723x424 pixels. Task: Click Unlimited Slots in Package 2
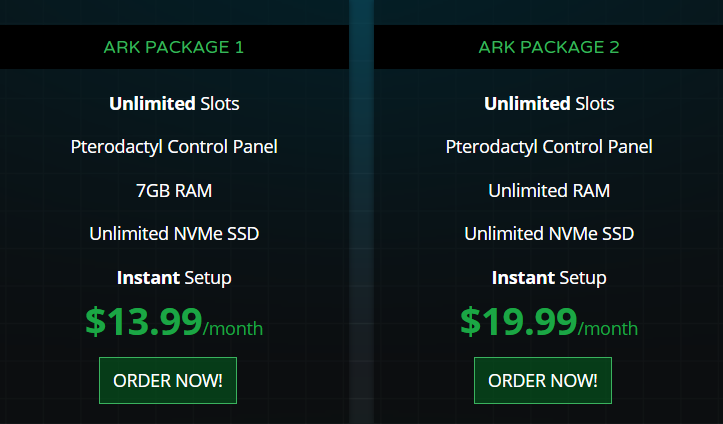point(549,103)
